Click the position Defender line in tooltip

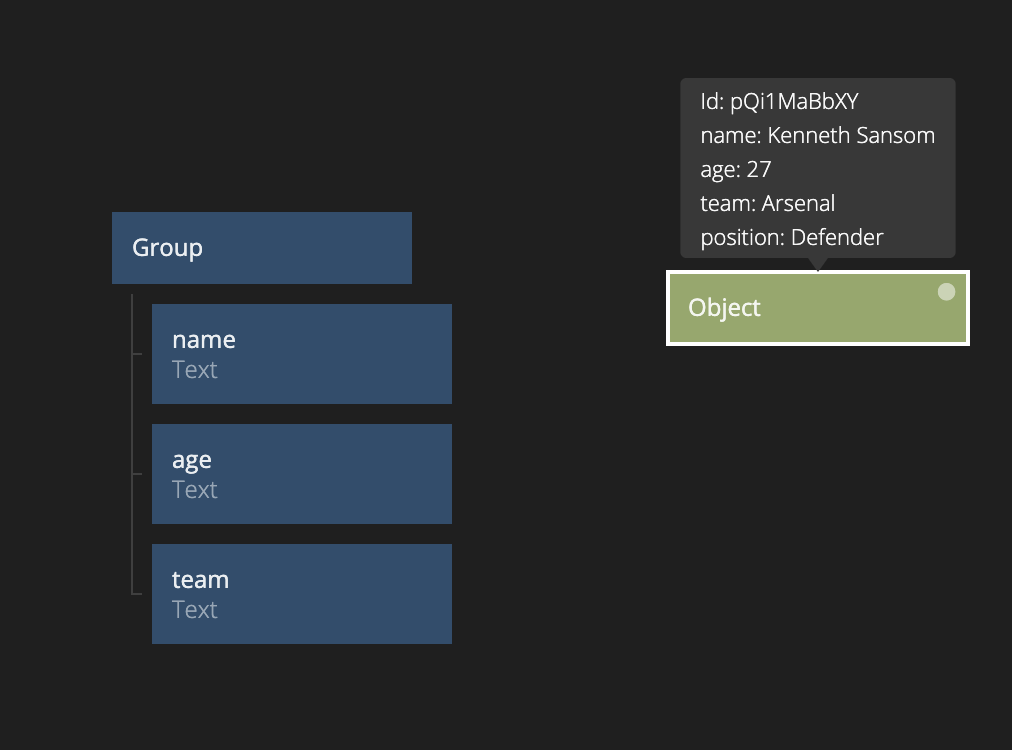791,238
